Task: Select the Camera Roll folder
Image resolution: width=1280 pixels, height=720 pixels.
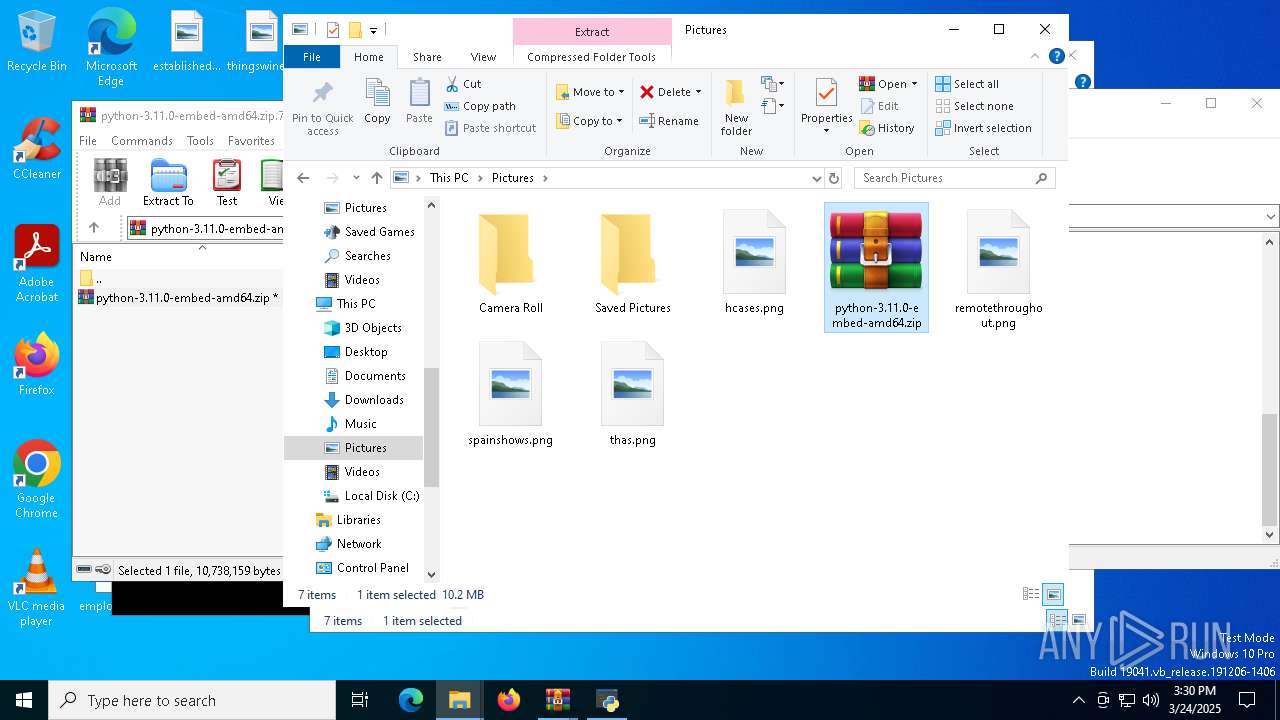Action: (x=510, y=263)
